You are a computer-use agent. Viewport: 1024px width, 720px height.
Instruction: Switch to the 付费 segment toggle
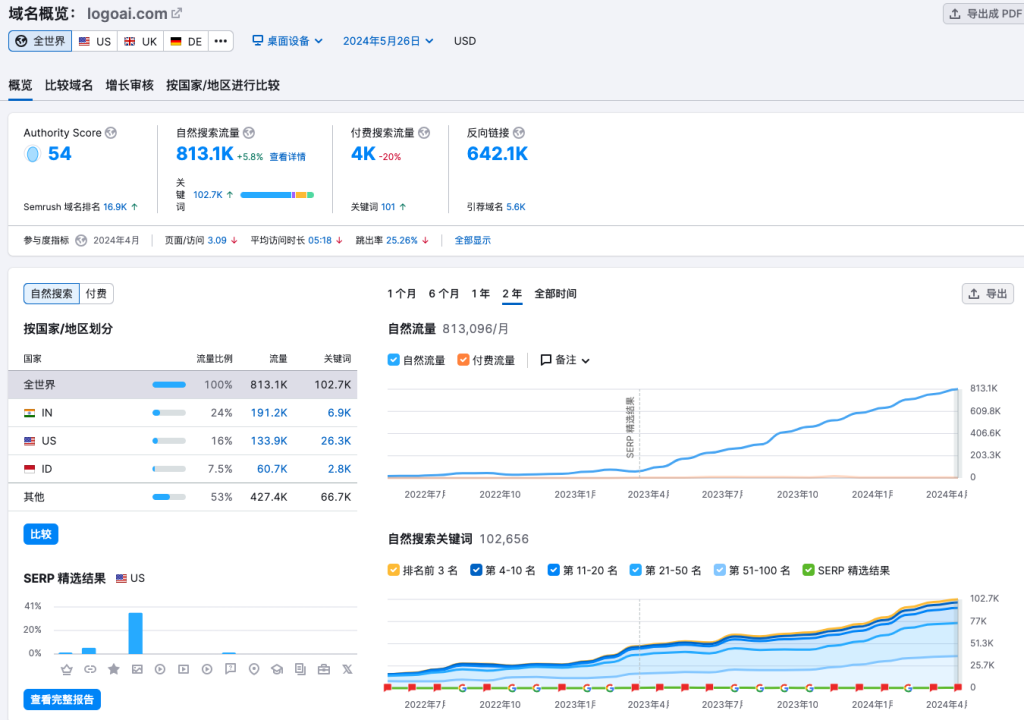pyautogui.click(x=97, y=294)
